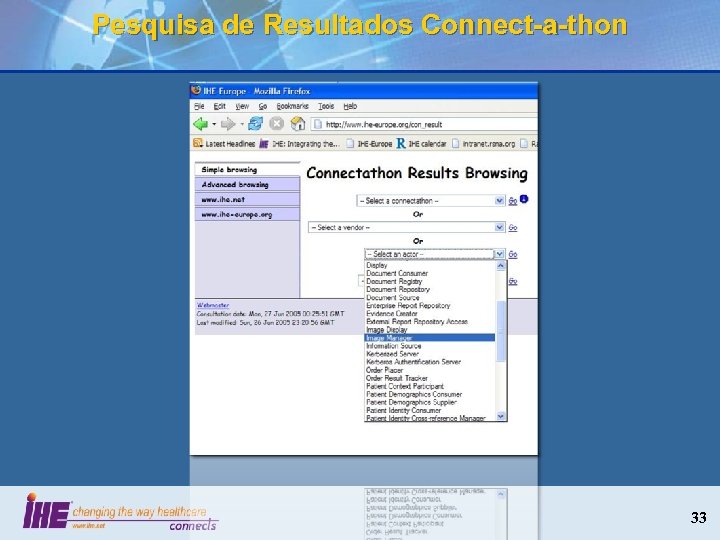Open the File menu
720x540 pixels.
[x=199, y=106]
